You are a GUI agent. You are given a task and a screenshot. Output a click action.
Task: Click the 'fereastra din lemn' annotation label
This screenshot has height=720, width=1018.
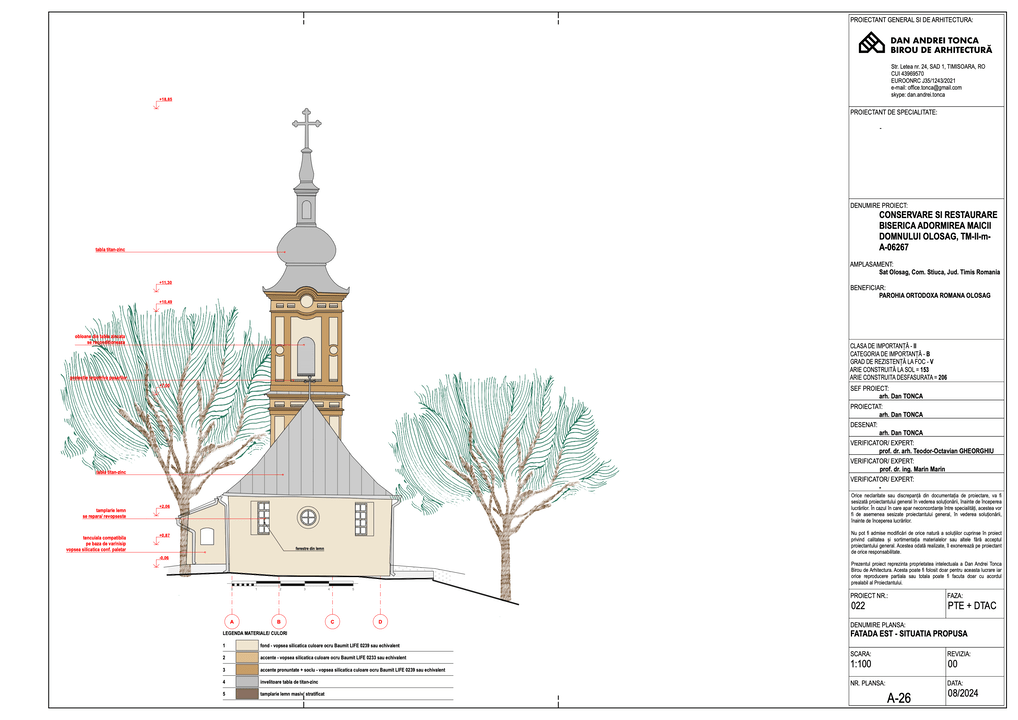[309, 549]
